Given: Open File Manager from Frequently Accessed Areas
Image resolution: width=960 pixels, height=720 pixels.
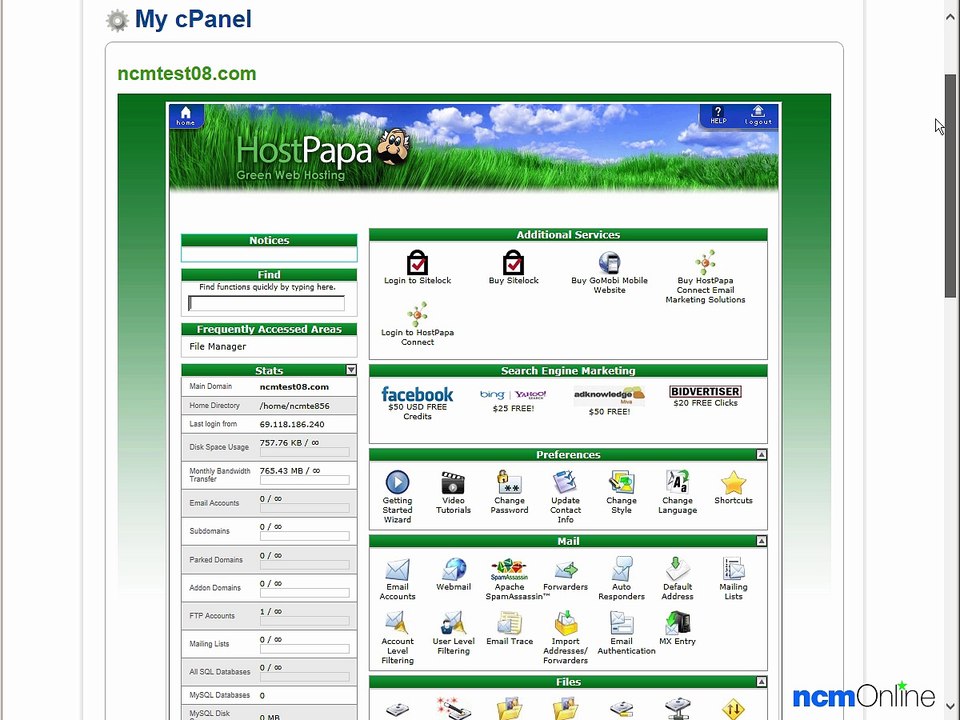Looking at the screenshot, I should (x=217, y=347).
